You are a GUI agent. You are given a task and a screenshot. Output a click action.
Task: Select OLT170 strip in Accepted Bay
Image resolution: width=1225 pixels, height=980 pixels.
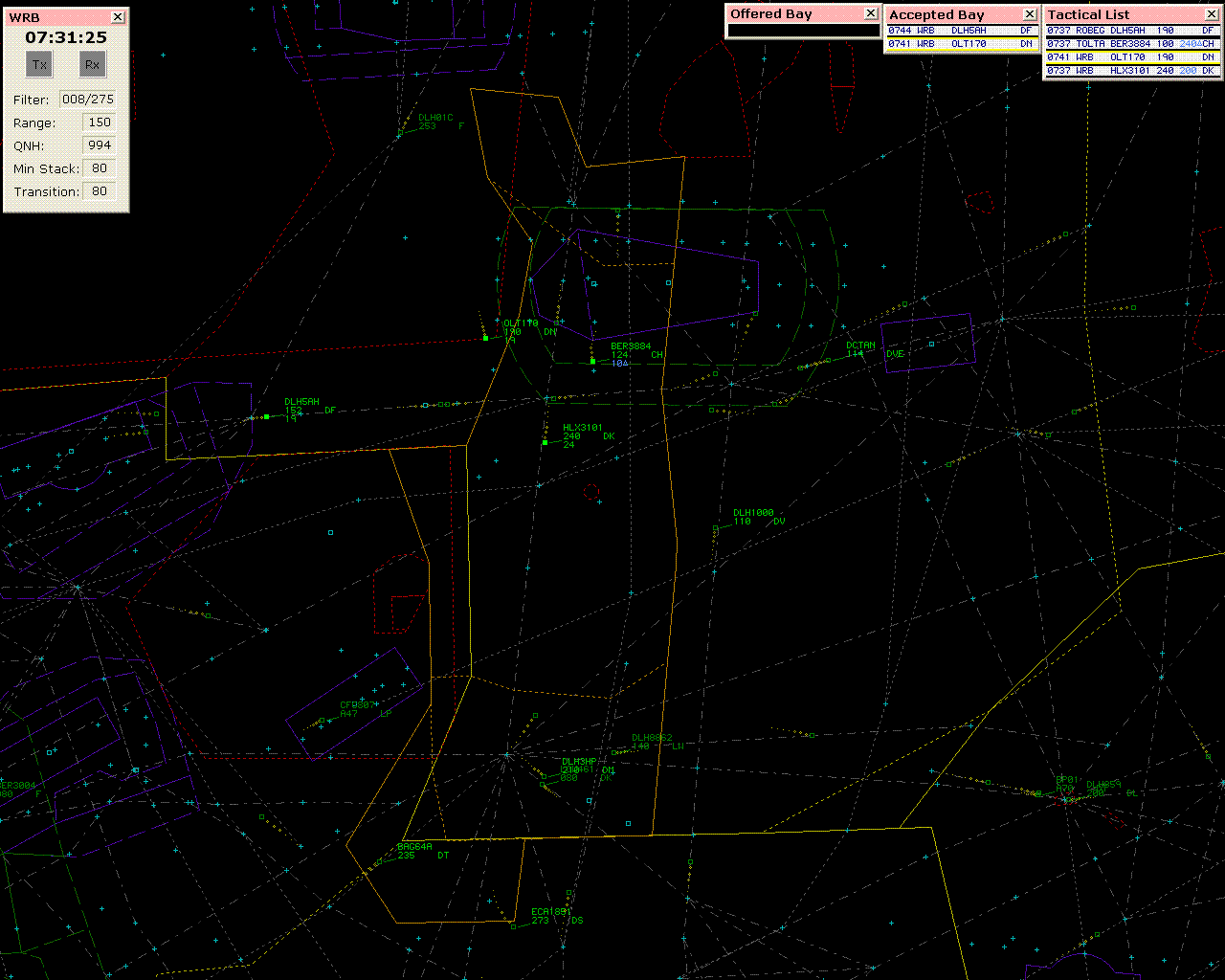[x=961, y=44]
